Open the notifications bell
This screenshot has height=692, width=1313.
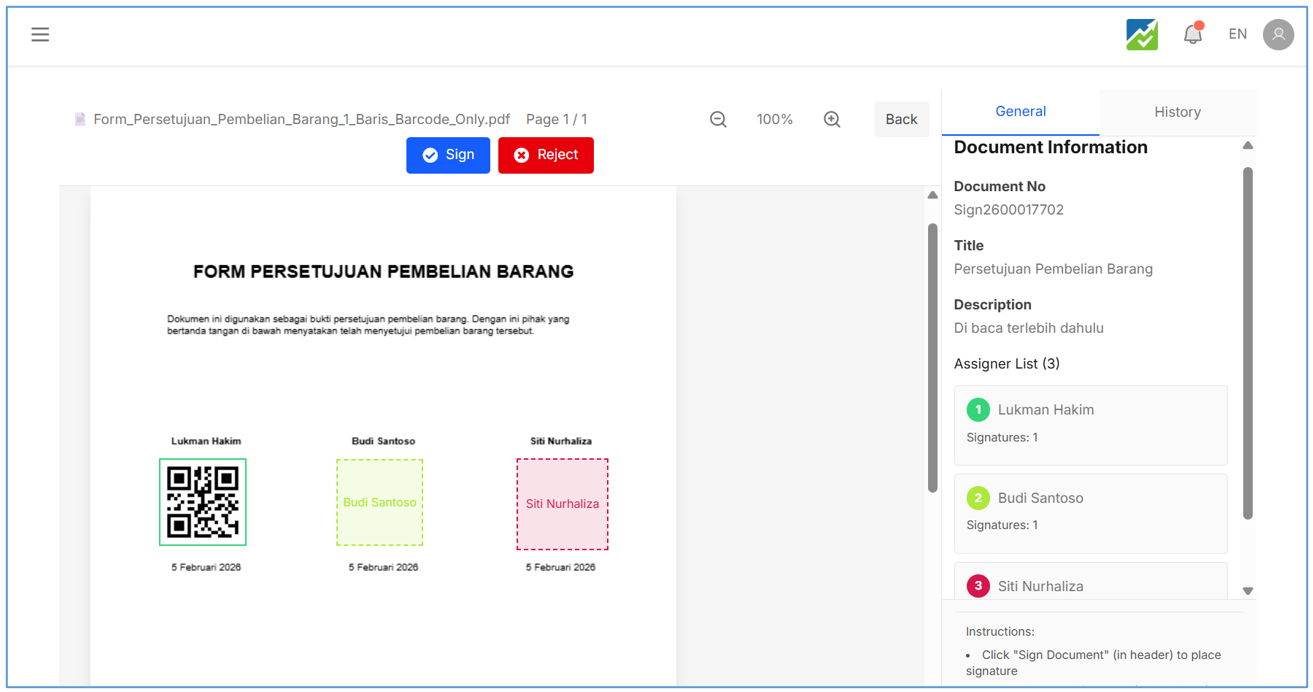point(1192,35)
